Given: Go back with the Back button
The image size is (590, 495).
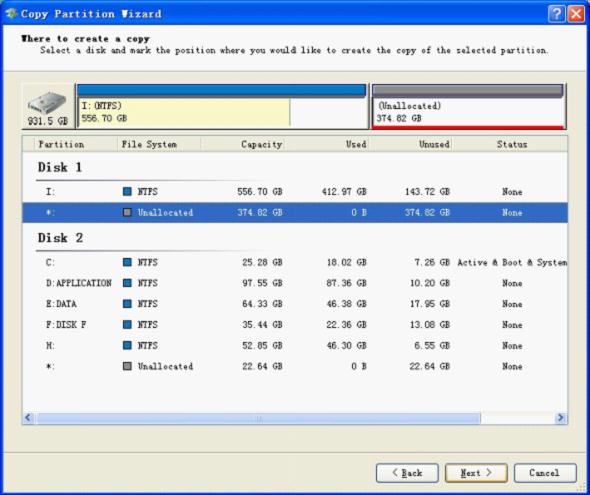Looking at the screenshot, I should pos(407,473).
